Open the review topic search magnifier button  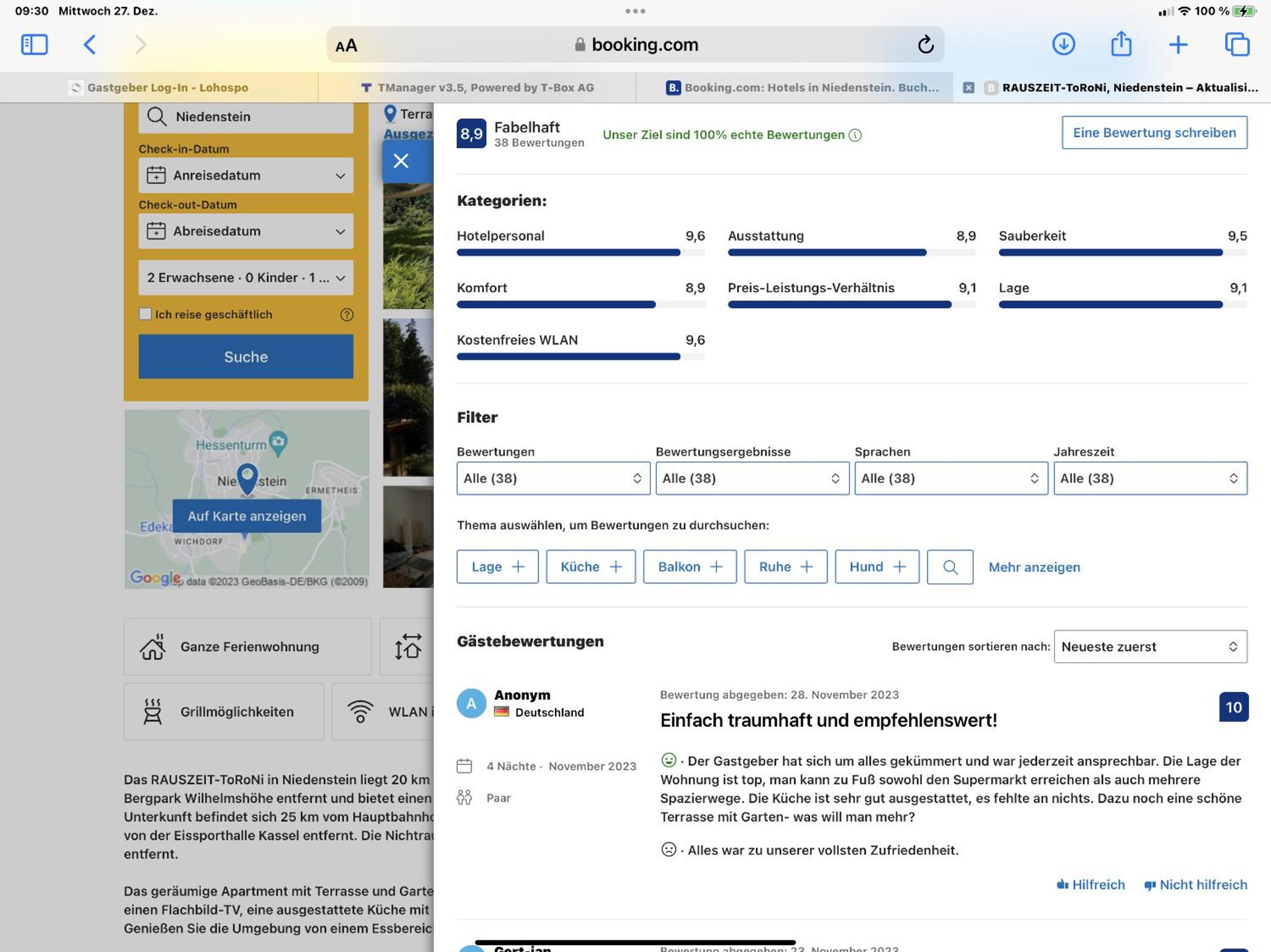(x=950, y=567)
